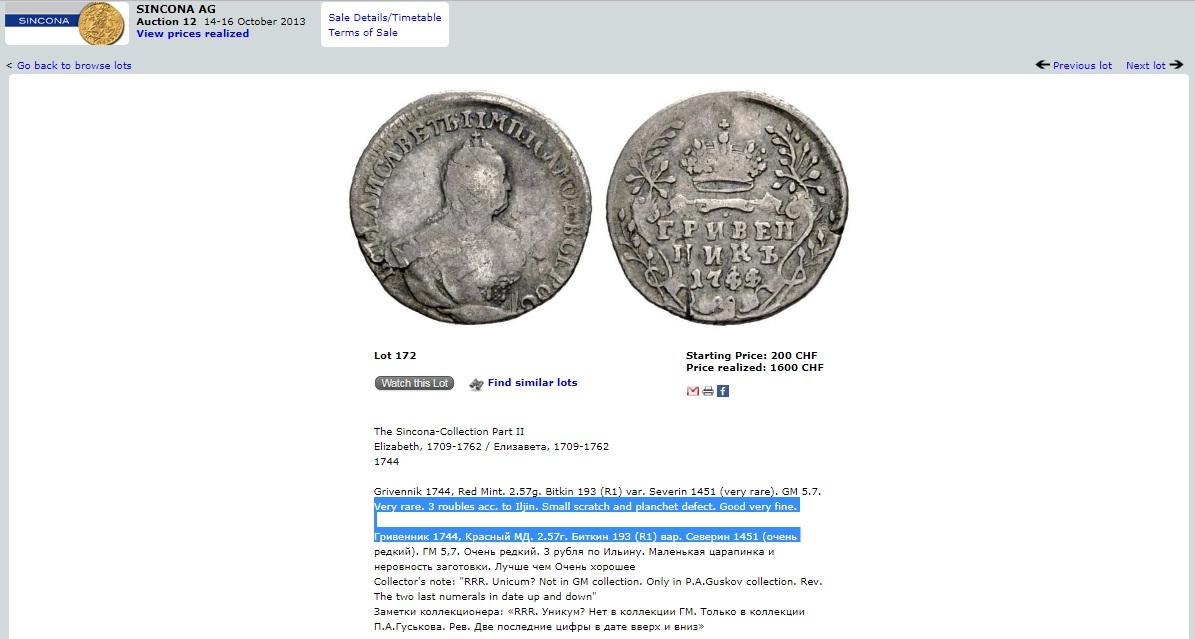Open Terms of Sale

click(363, 33)
